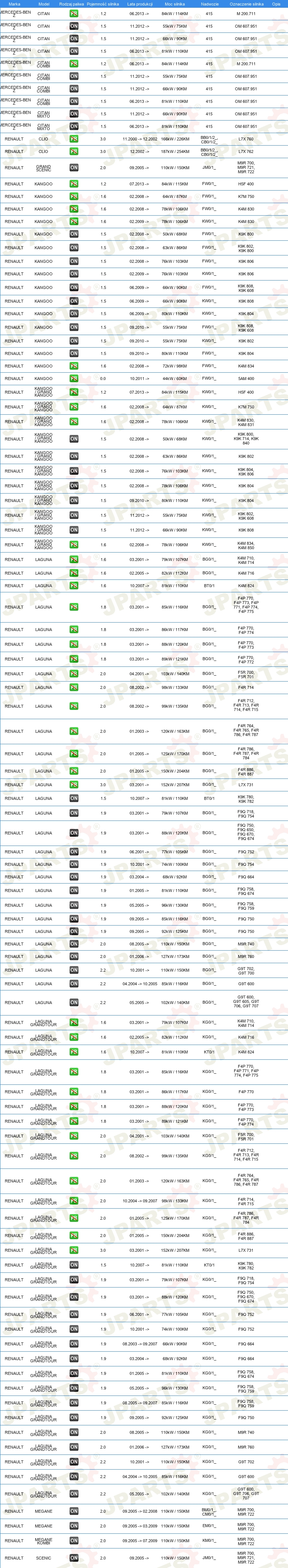
Task: Click the petrol icon for Laguna Grandtour L7X 731
Action: pyautogui.click(x=74, y=1250)
